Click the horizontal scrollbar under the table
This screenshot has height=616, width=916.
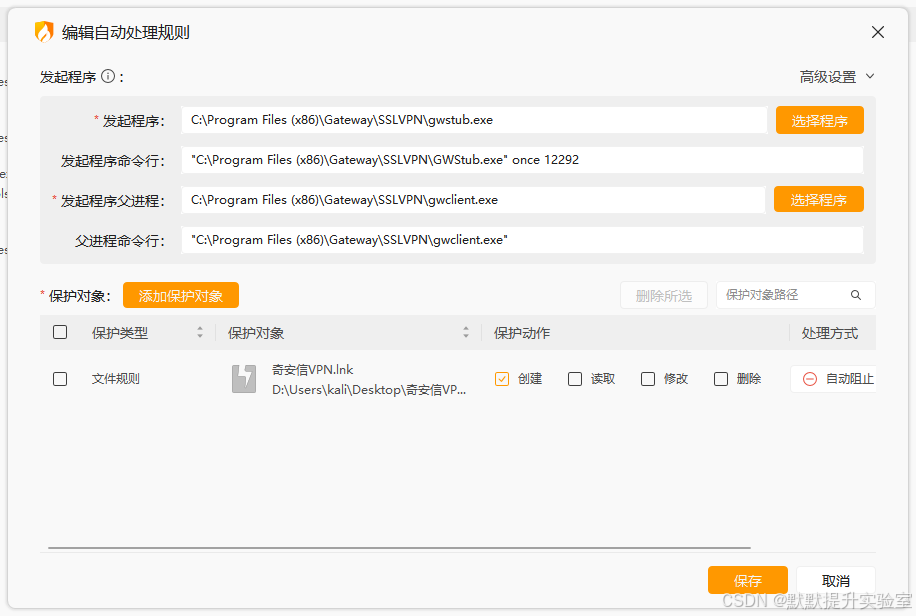click(399, 548)
